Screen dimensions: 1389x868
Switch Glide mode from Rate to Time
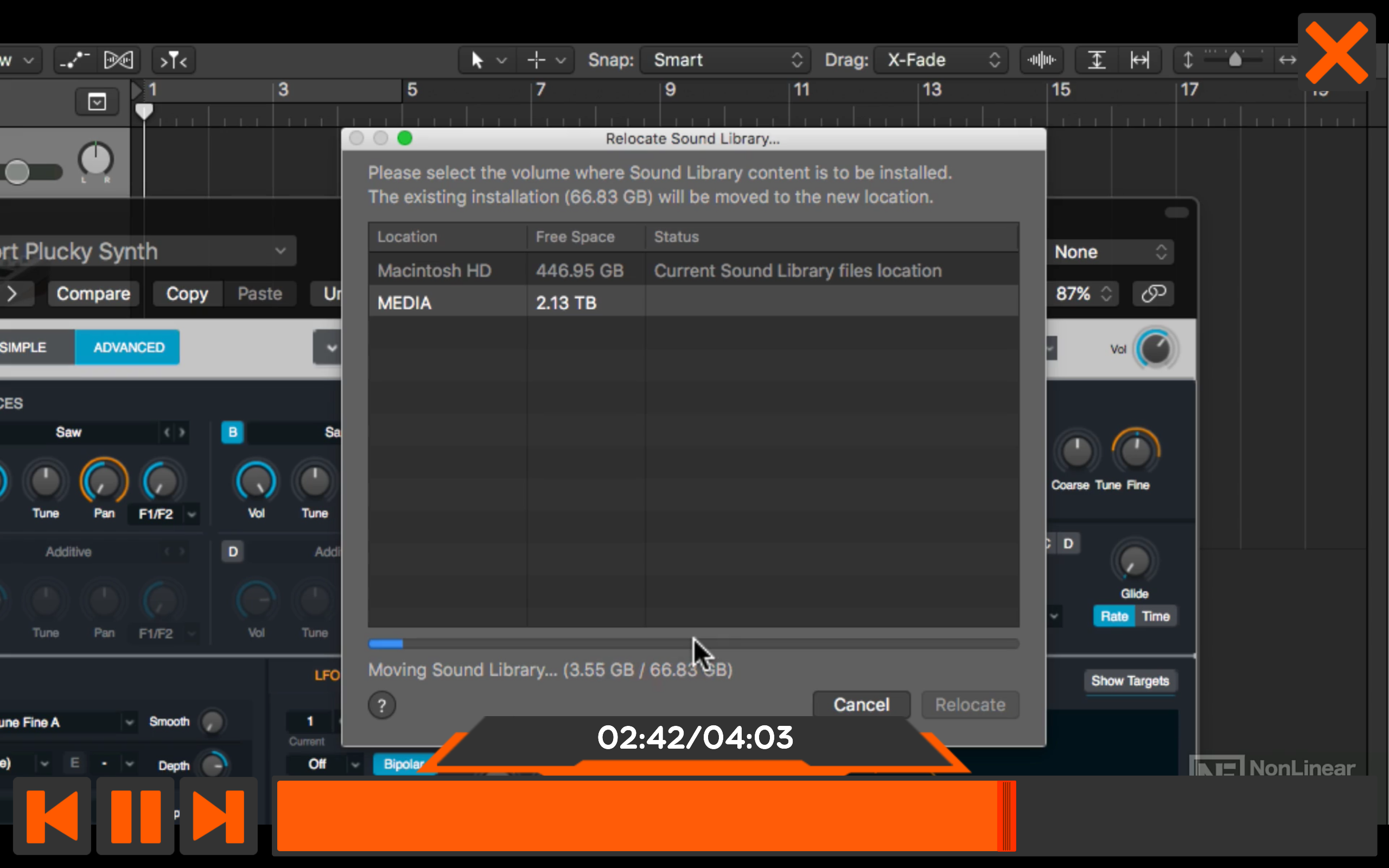tap(1156, 616)
